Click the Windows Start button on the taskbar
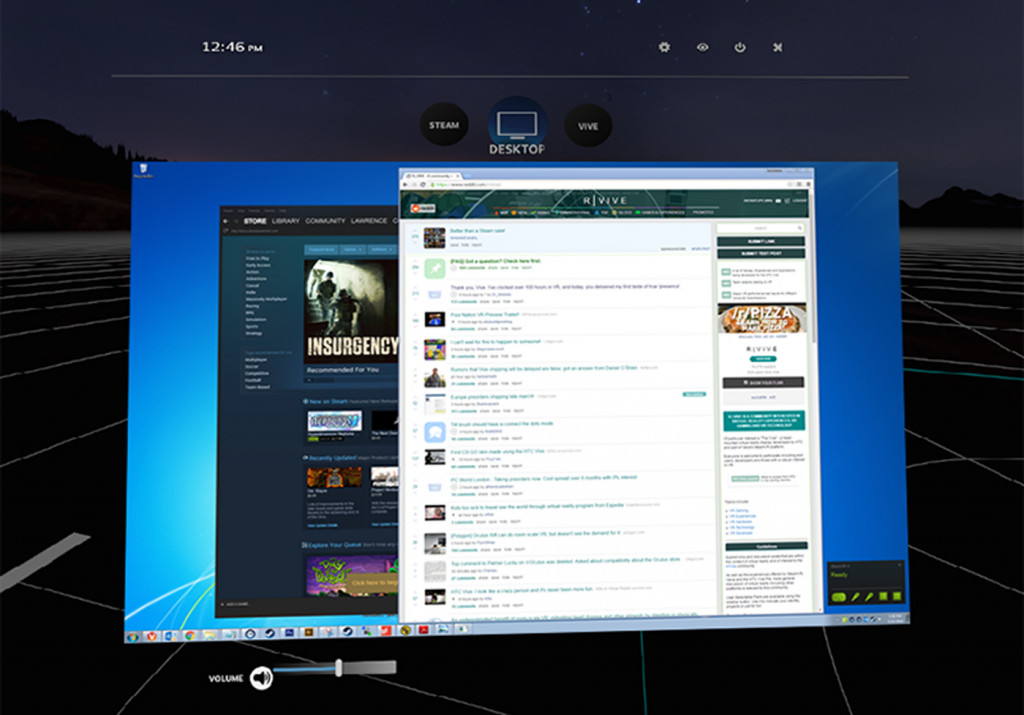The image size is (1024, 715). click(130, 636)
